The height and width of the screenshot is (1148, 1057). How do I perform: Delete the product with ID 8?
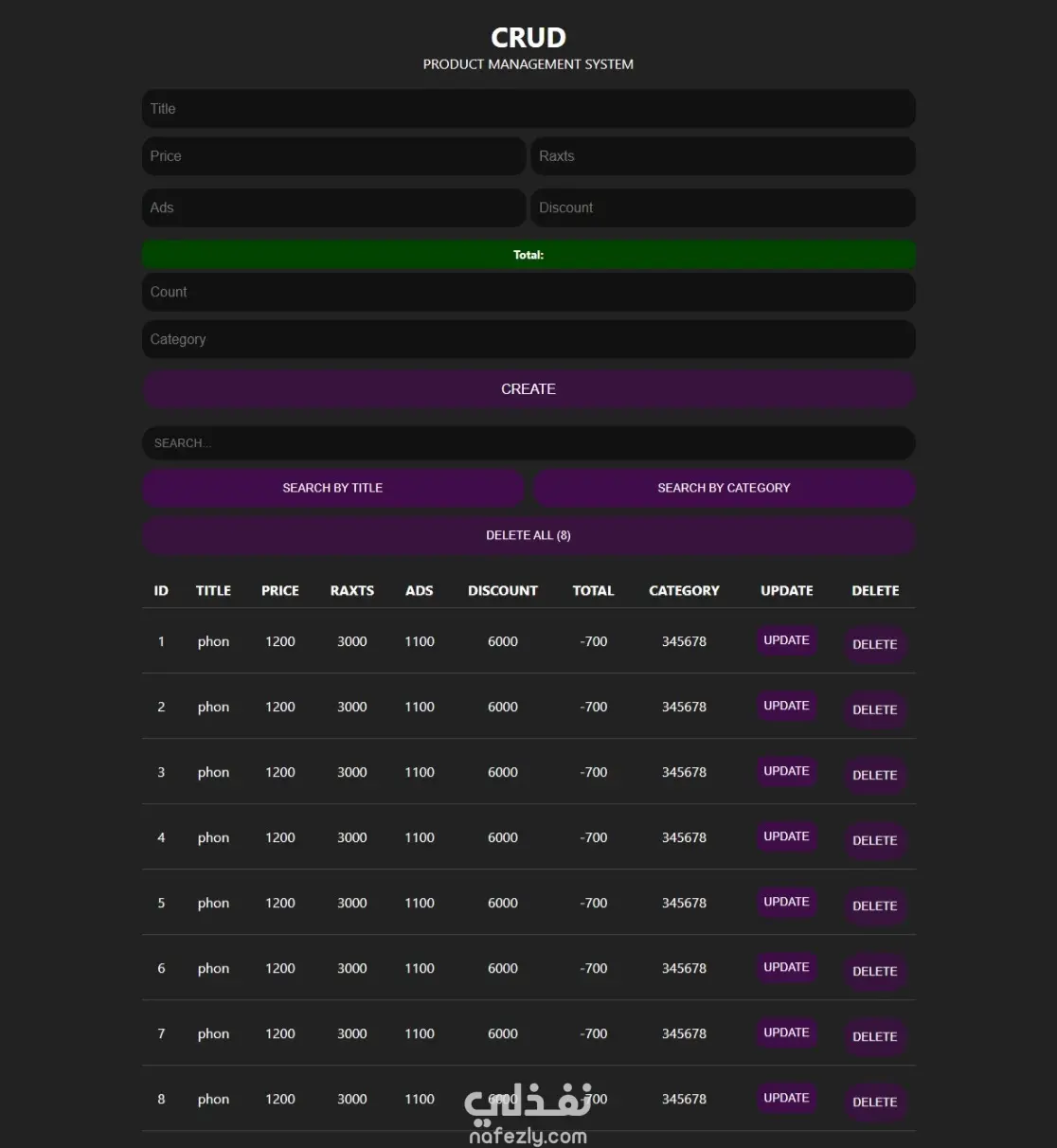pos(875,1102)
